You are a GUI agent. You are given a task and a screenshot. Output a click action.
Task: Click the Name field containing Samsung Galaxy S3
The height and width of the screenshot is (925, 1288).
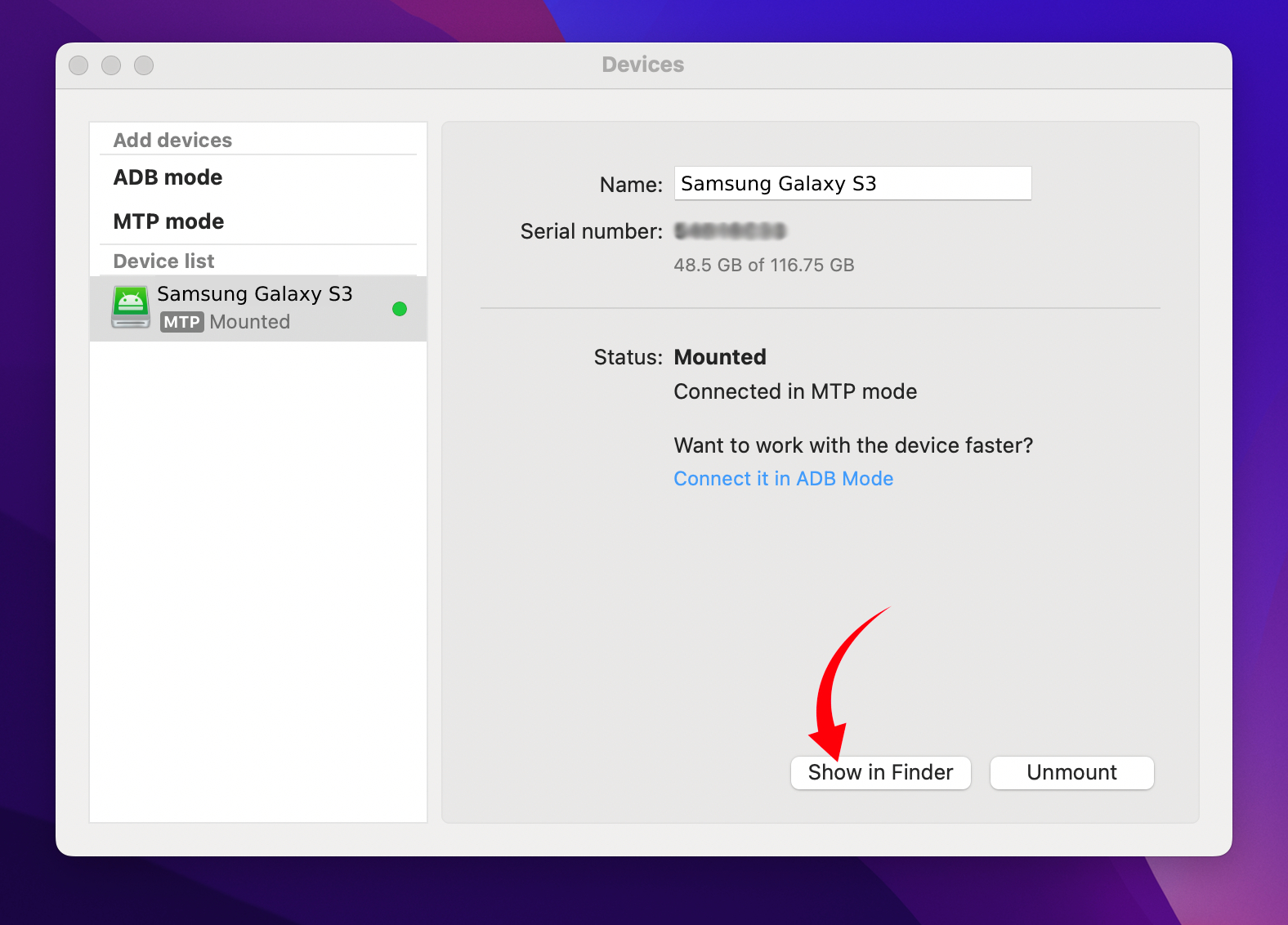click(x=852, y=183)
